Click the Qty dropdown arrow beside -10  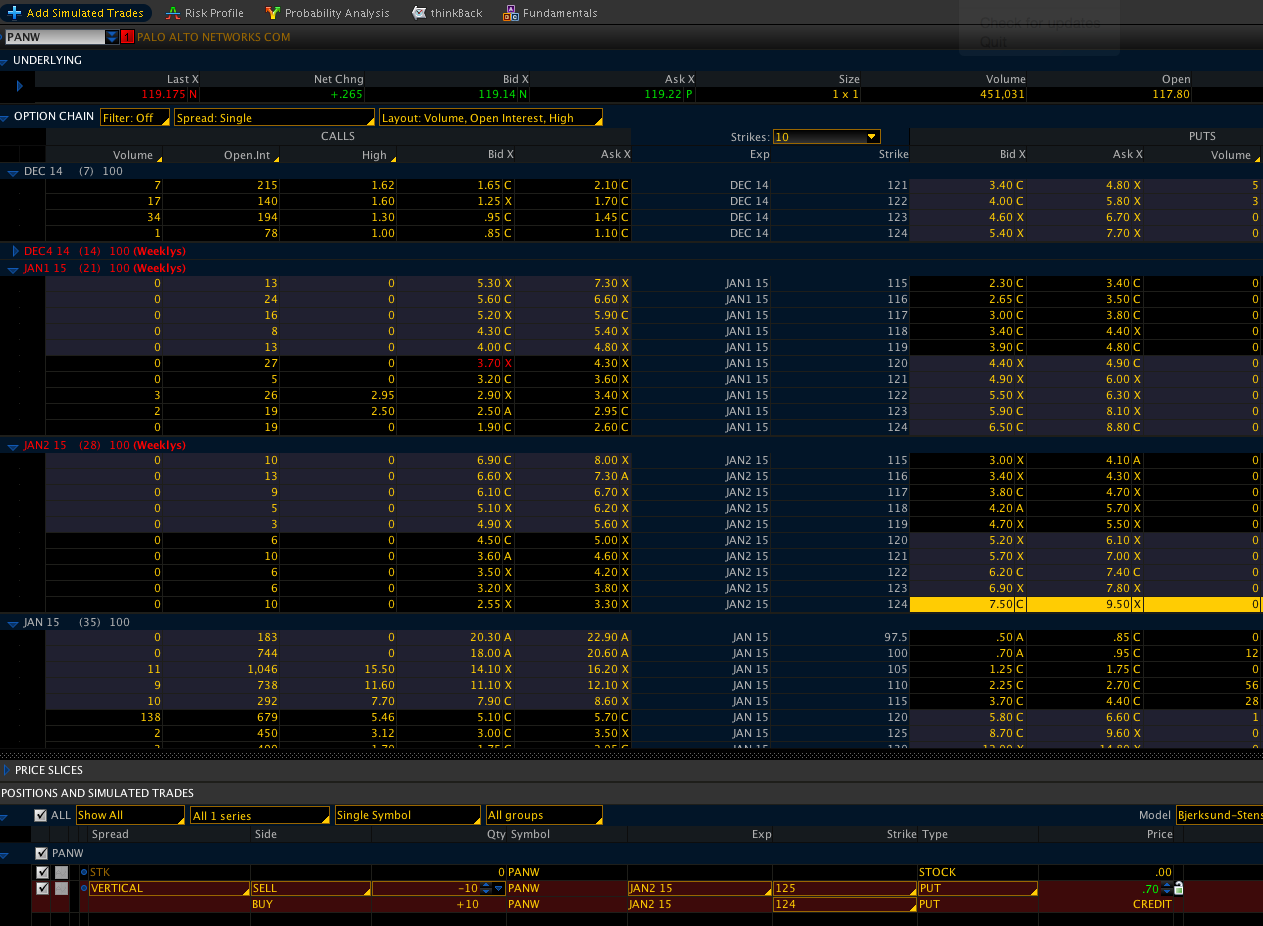pyautogui.click(x=499, y=888)
